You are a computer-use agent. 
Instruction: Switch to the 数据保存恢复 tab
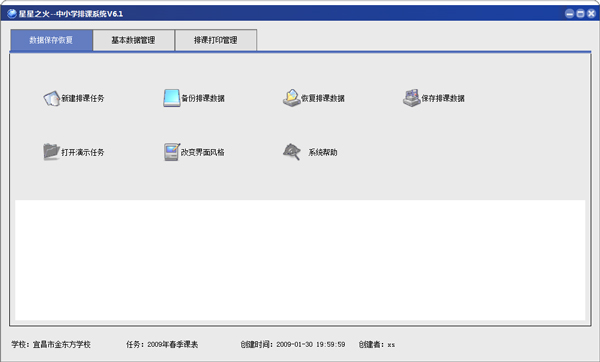pyautogui.click(x=51, y=40)
